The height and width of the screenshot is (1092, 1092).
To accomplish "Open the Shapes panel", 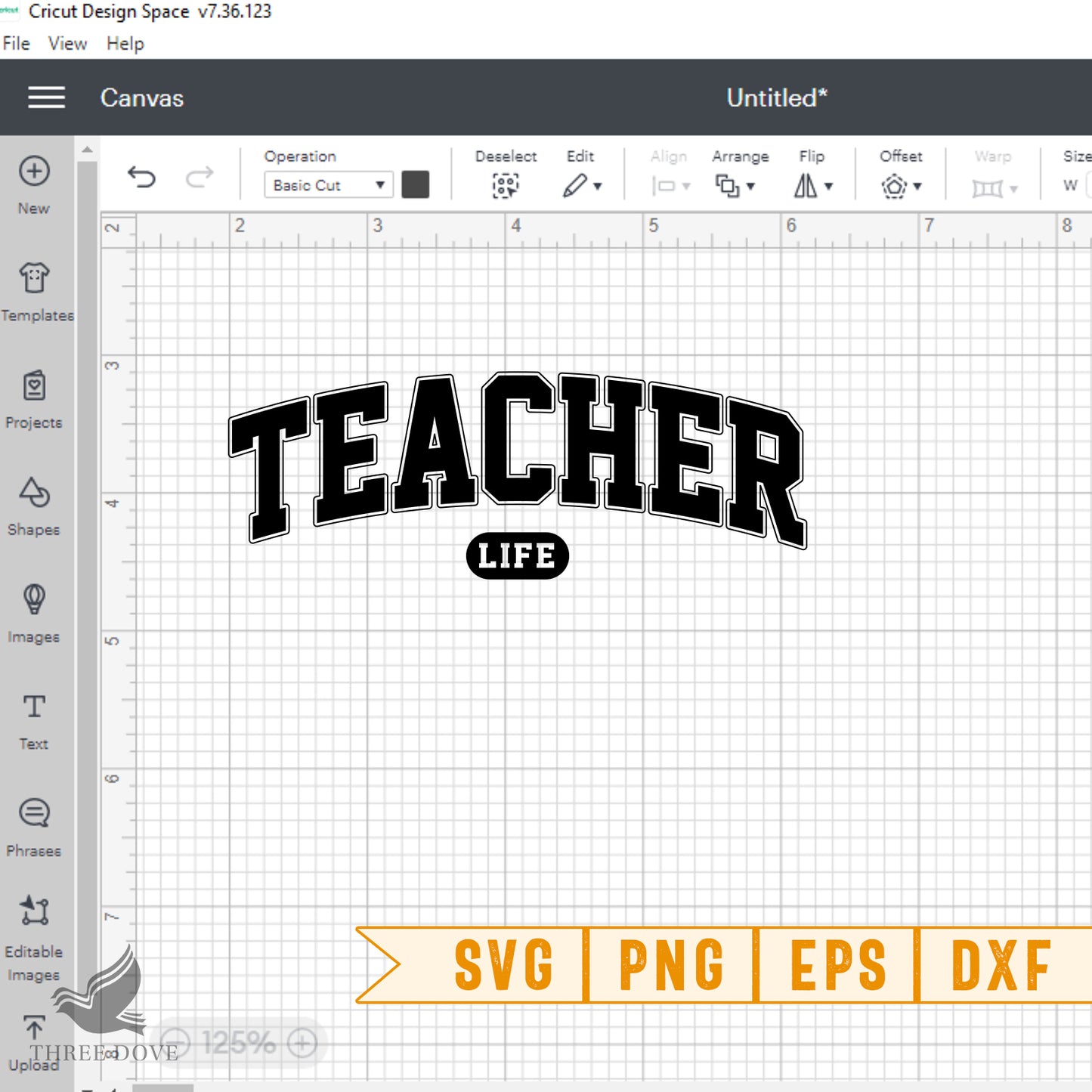I will coord(34,507).
